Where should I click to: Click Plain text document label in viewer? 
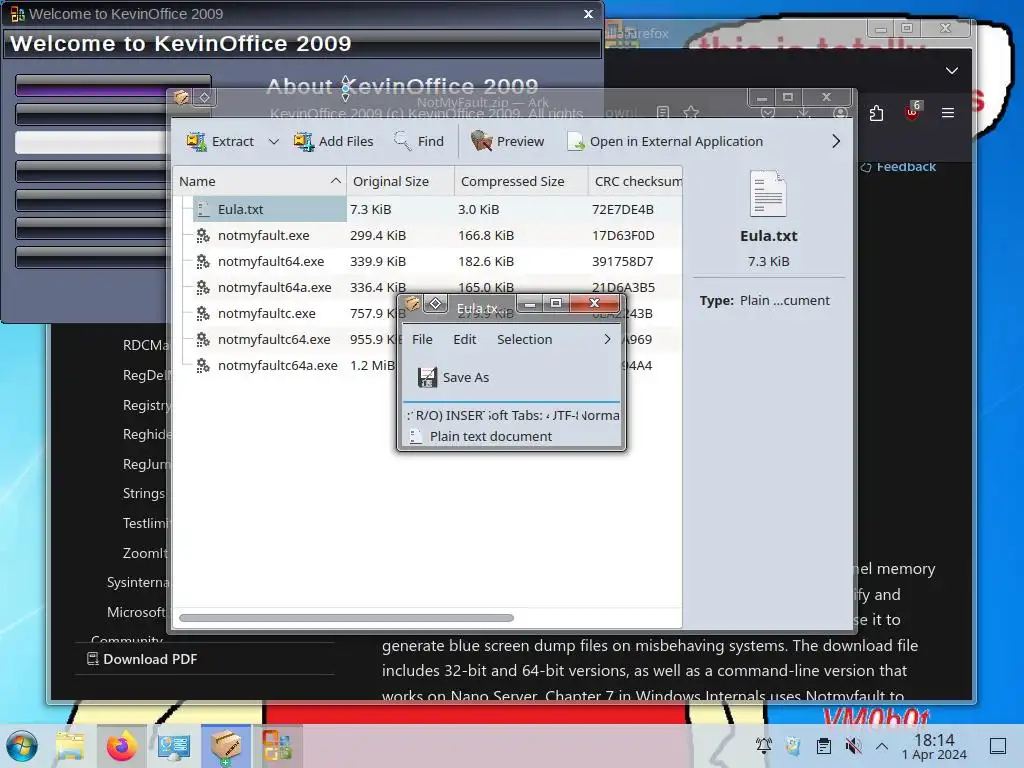pos(490,436)
